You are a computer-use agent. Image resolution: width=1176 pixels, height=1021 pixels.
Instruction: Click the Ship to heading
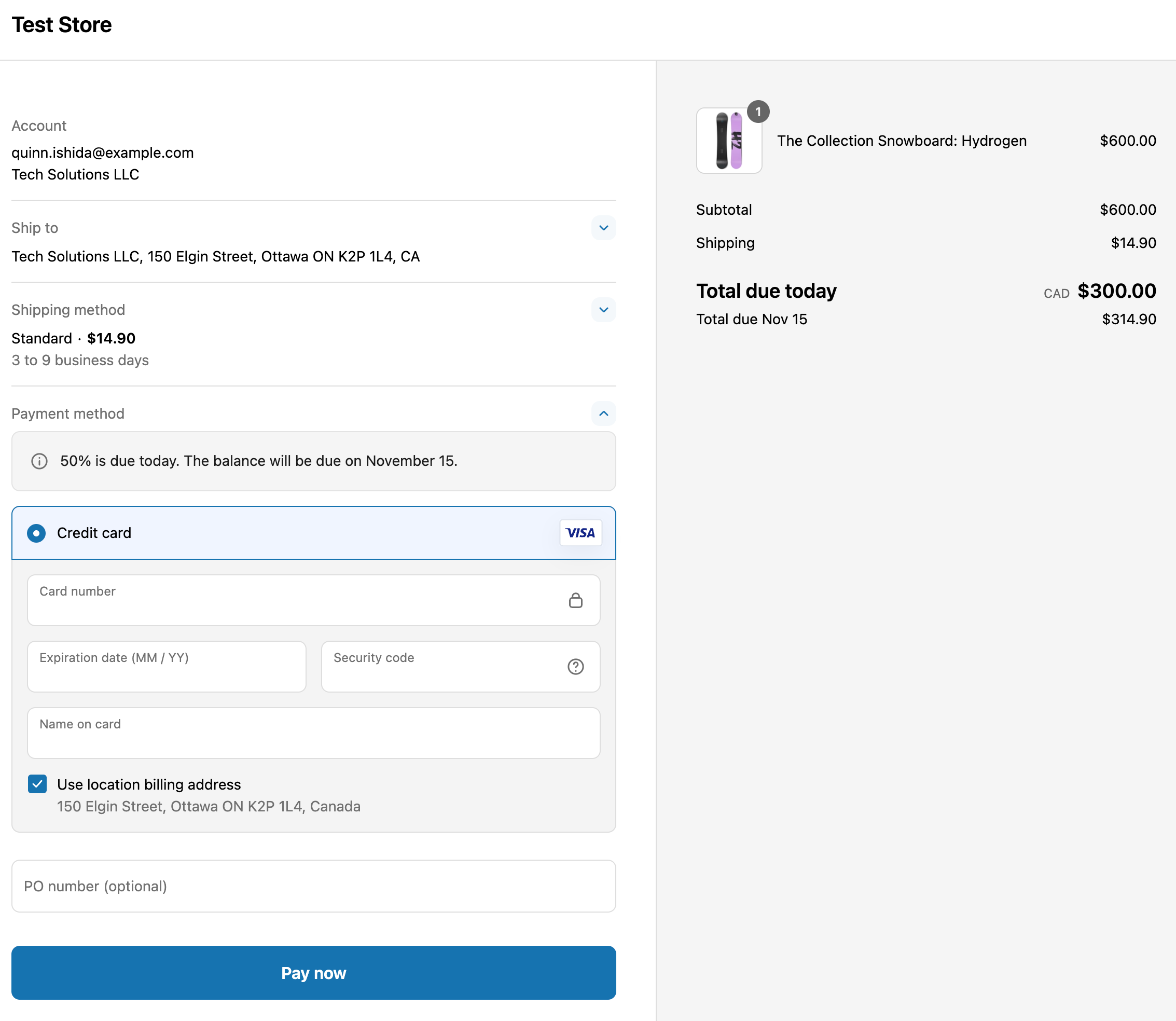(x=35, y=228)
